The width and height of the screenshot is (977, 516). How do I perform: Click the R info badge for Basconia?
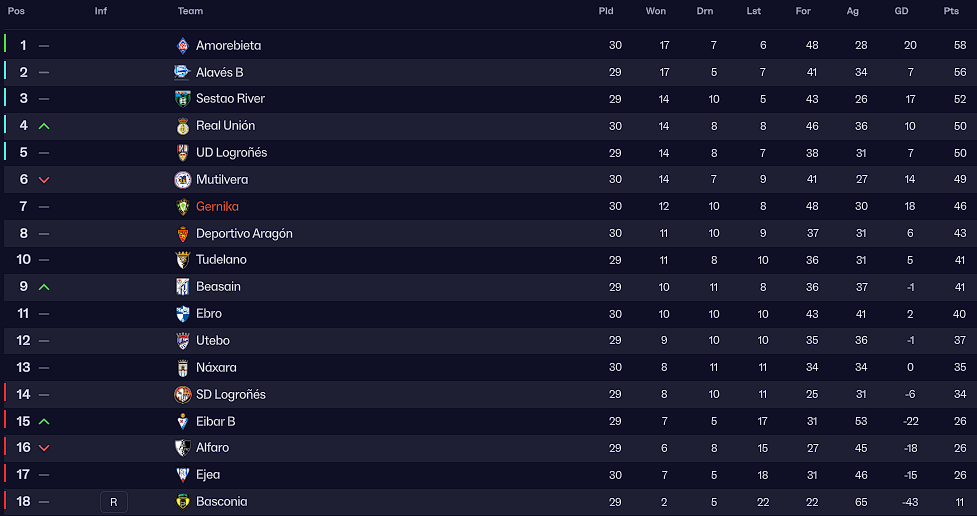(113, 502)
